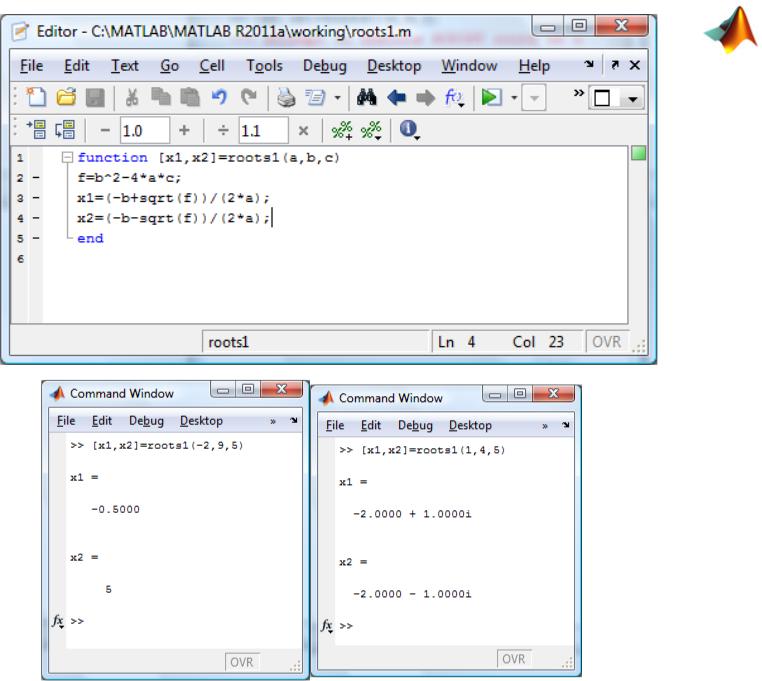Click the green message indicator square
The width and height of the screenshot is (762, 681).
pyautogui.click(x=639, y=154)
